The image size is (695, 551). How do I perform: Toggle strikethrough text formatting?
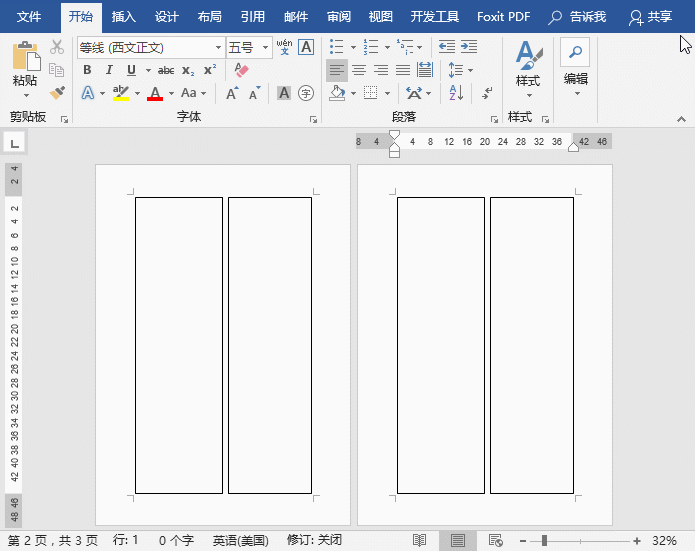coord(166,70)
